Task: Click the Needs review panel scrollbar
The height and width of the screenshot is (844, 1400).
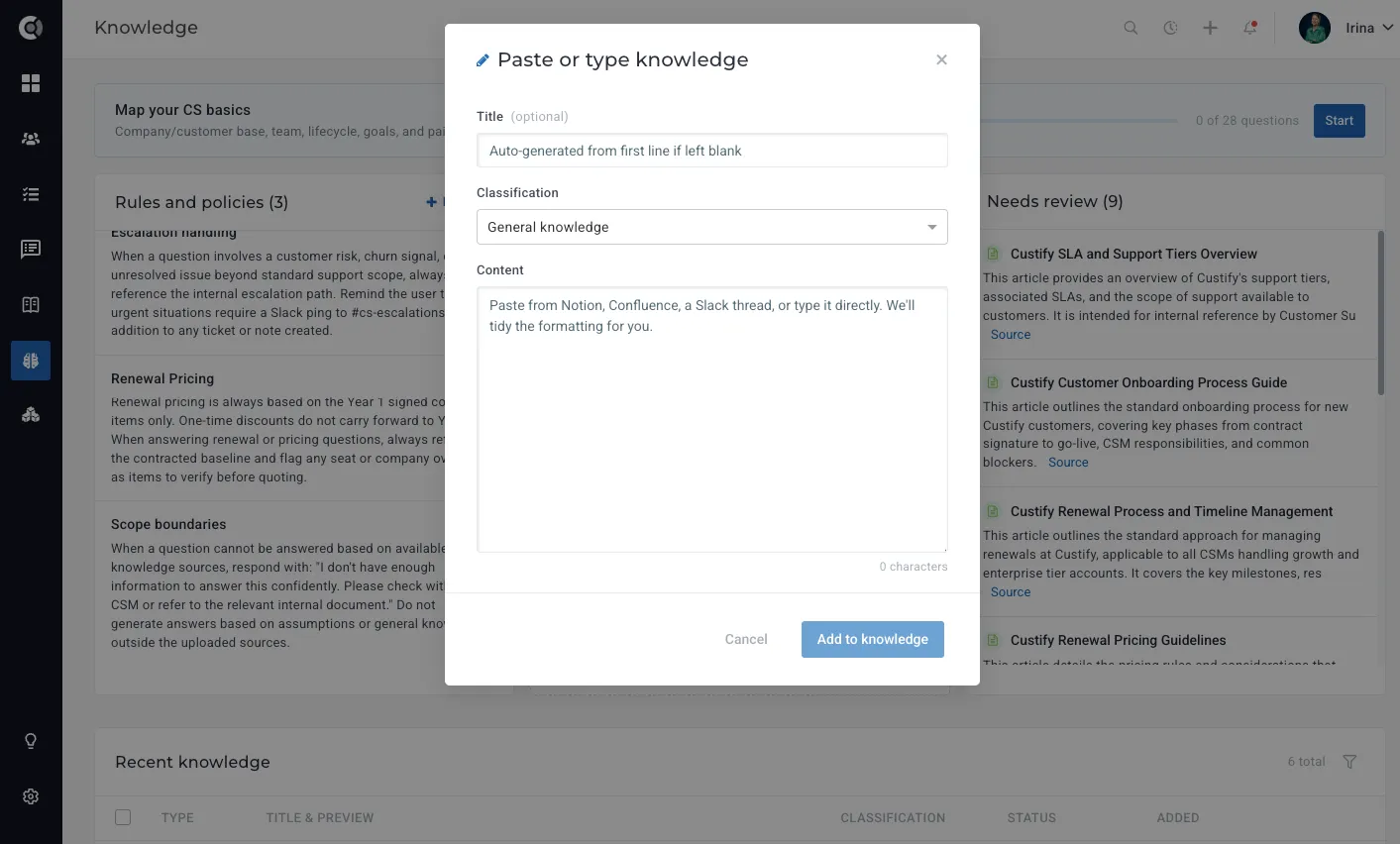Action: pyautogui.click(x=1380, y=313)
